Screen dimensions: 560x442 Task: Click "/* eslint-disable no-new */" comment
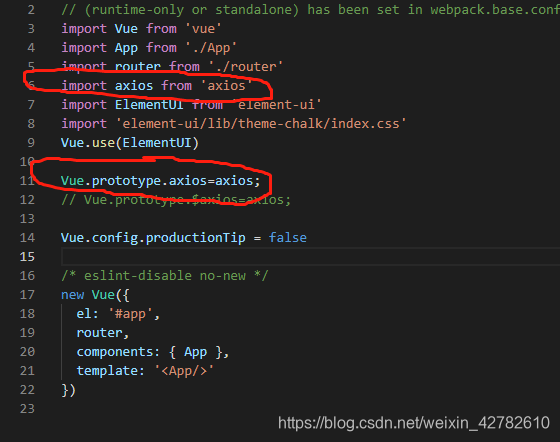click(x=165, y=276)
